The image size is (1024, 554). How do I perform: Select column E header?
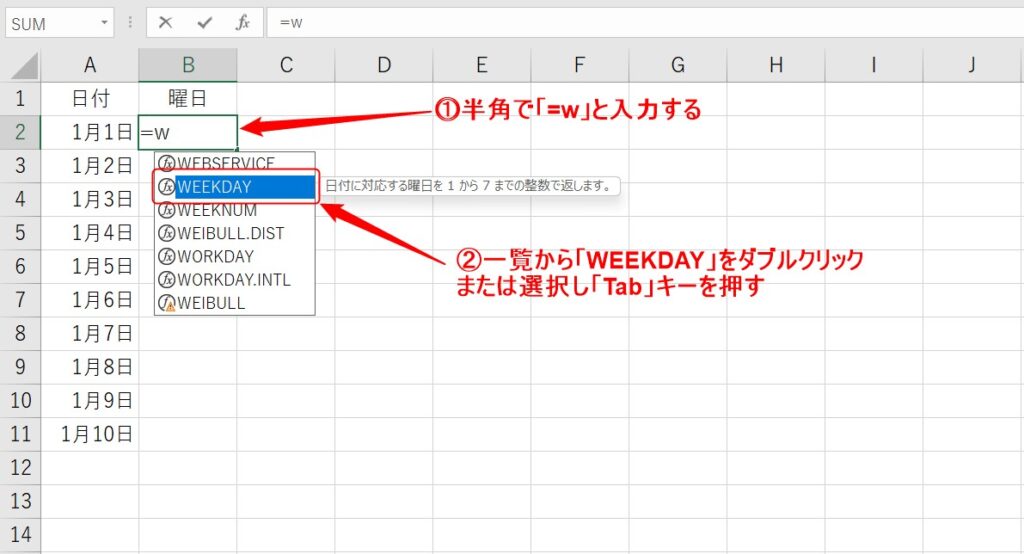482,65
